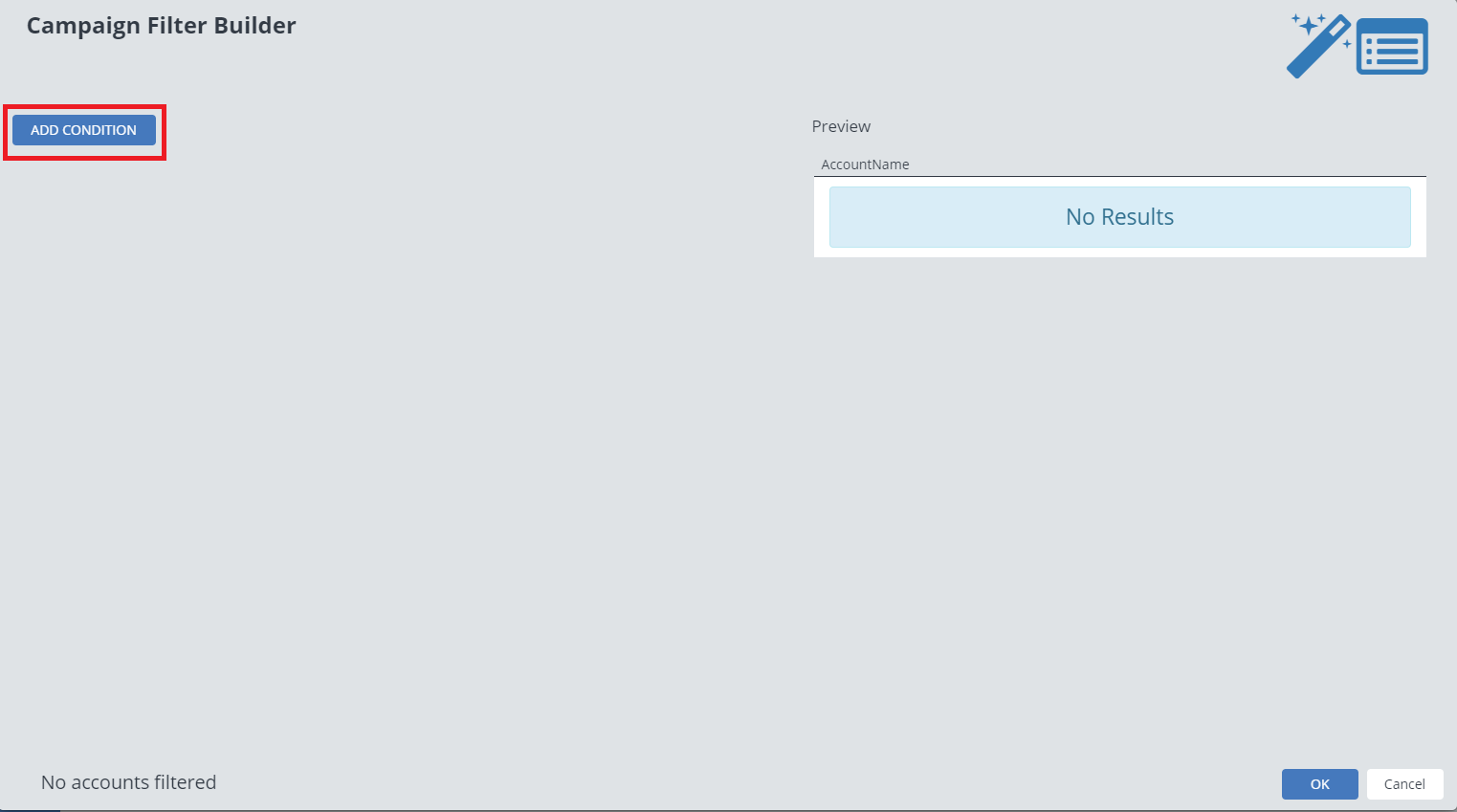Click the sparkle stars above the wand
Viewport: 1457px width, 812px height.
tap(1308, 24)
